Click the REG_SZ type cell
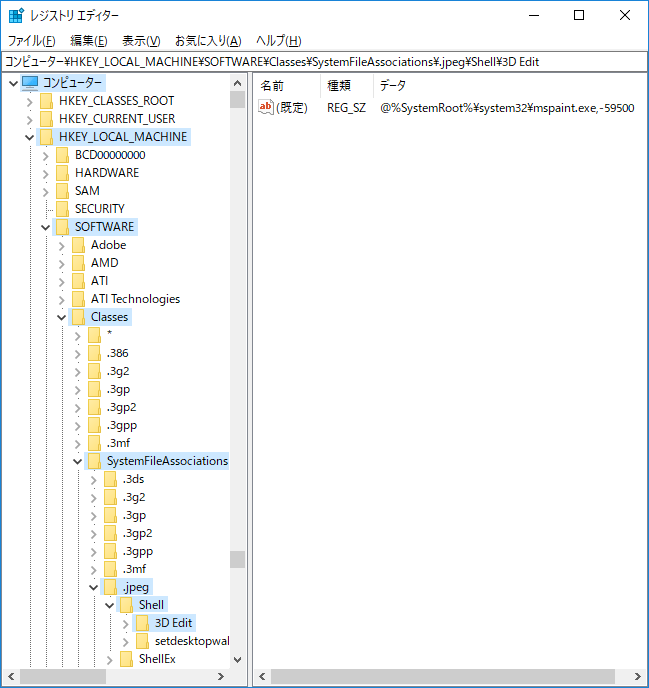Image resolution: width=649 pixels, height=688 pixels. pyautogui.click(x=346, y=108)
